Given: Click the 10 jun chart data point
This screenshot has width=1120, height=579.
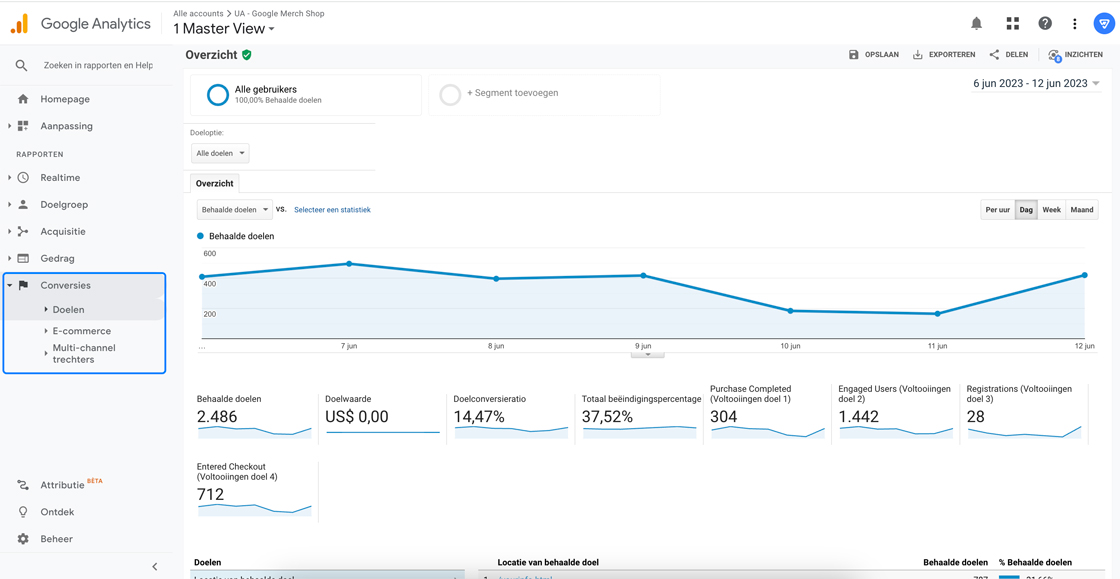Looking at the screenshot, I should 790,311.
